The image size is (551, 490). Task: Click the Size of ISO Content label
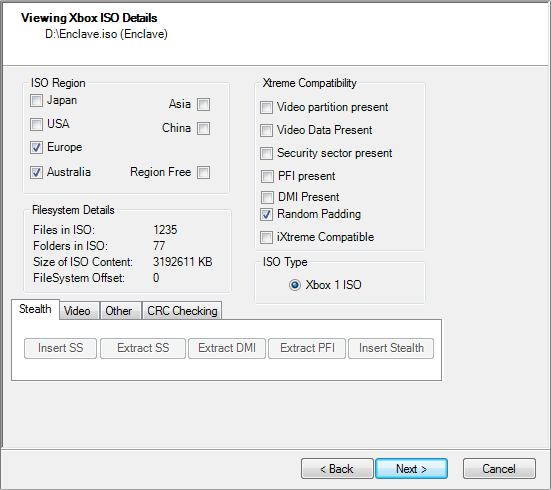coord(83,262)
